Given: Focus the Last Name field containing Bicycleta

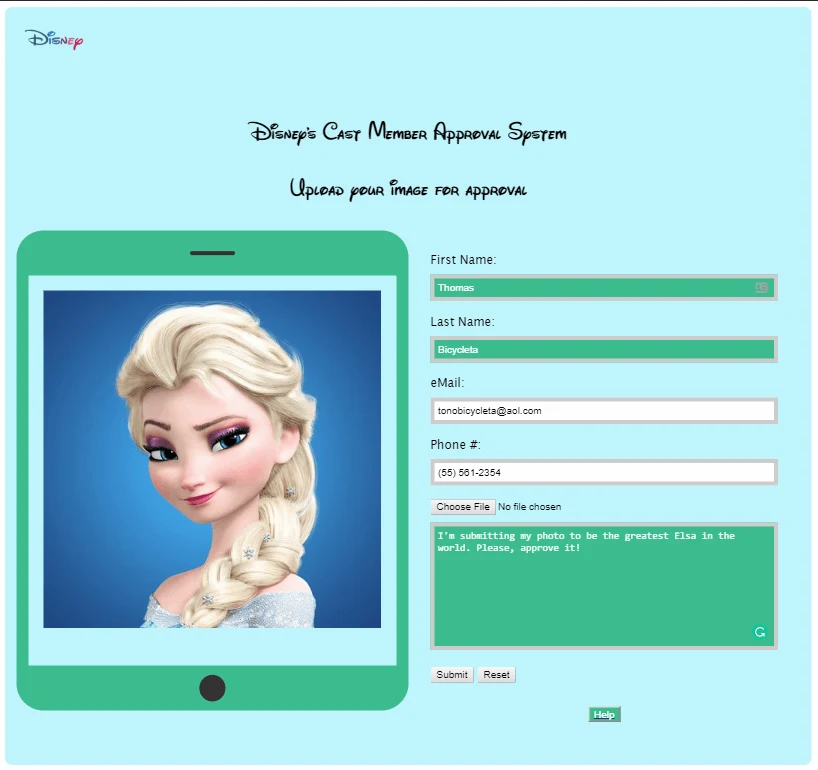Looking at the screenshot, I should (604, 350).
